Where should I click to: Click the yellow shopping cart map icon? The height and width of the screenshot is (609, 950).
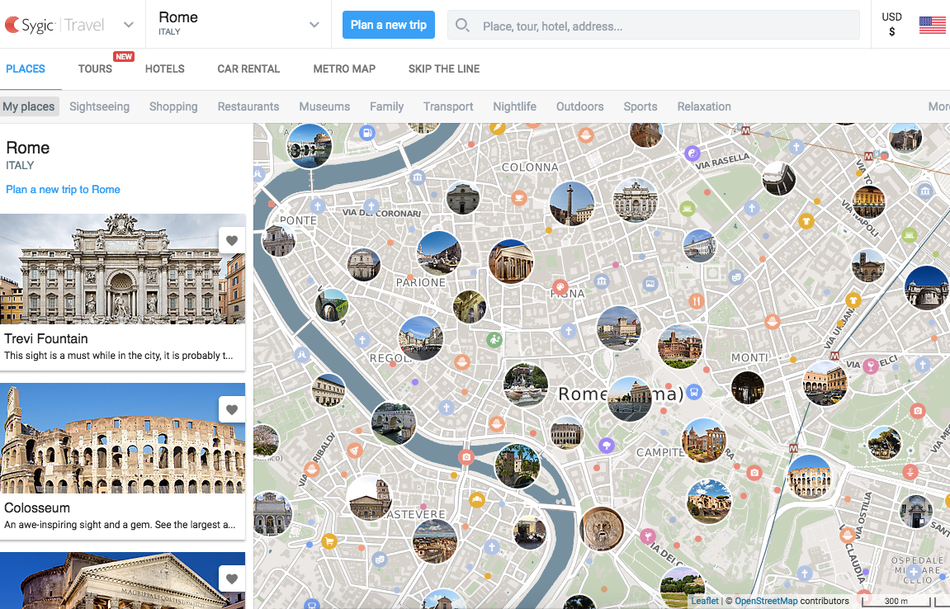click(x=329, y=541)
